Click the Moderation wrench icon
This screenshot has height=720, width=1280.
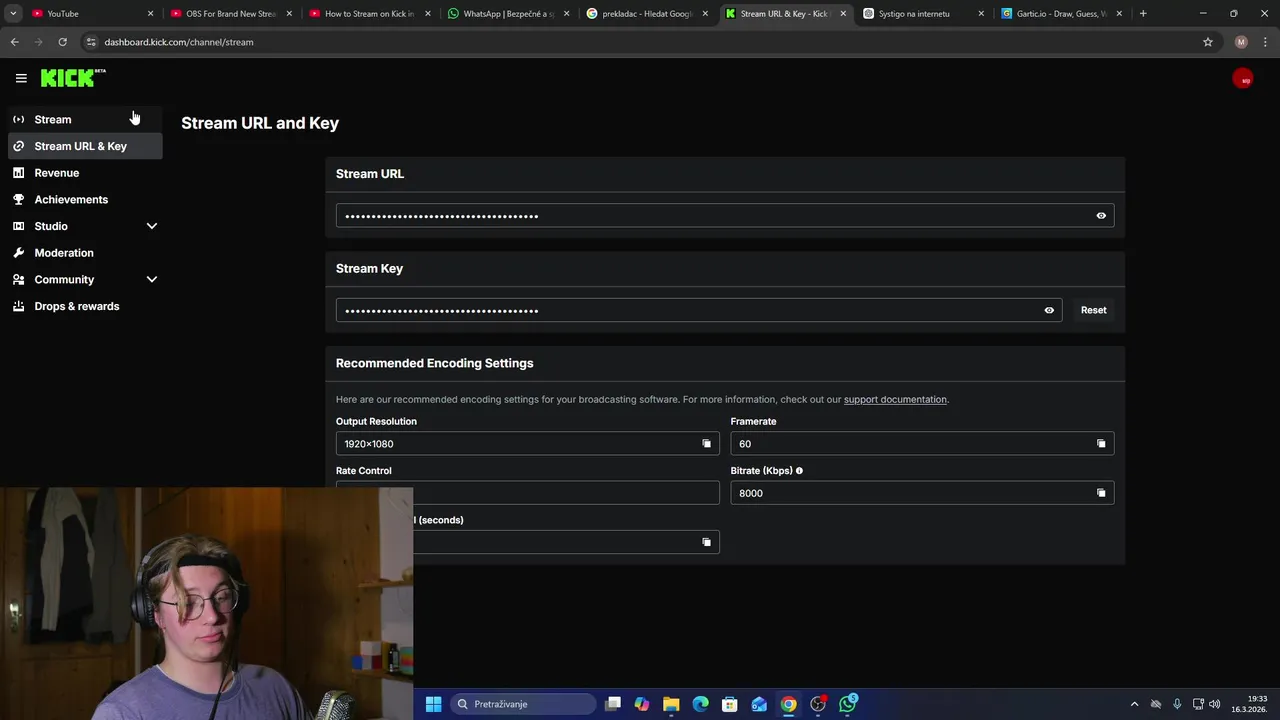click(18, 253)
